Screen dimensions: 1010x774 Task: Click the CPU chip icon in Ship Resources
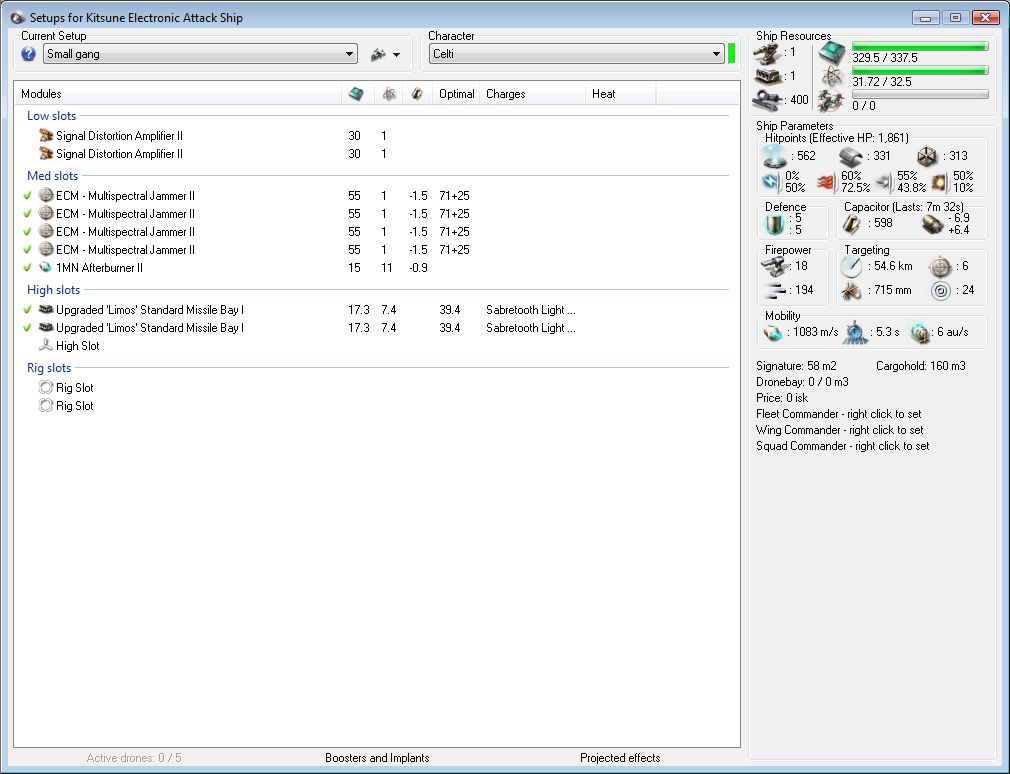tap(832, 53)
